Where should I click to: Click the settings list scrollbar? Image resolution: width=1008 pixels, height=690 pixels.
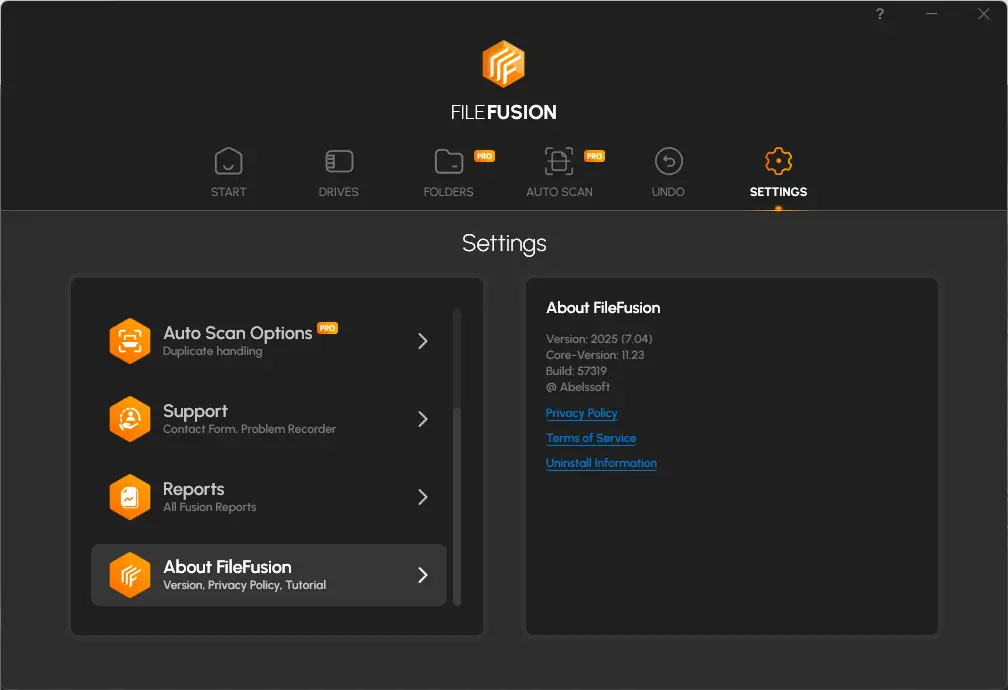click(x=457, y=505)
